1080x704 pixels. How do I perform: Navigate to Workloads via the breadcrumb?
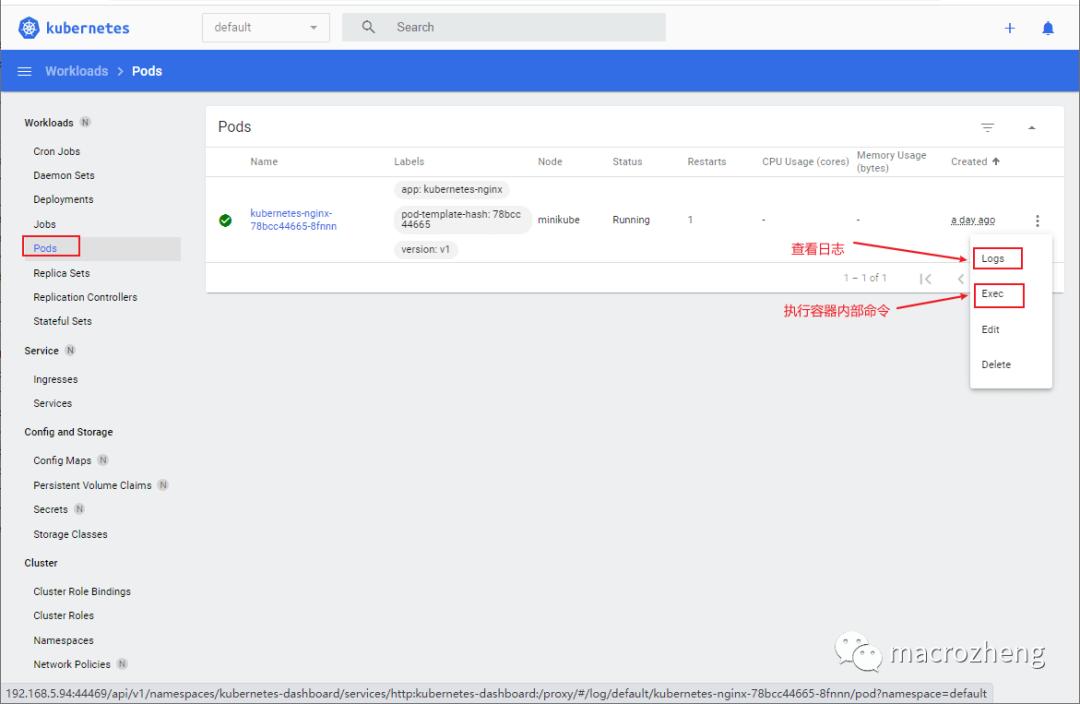[76, 70]
